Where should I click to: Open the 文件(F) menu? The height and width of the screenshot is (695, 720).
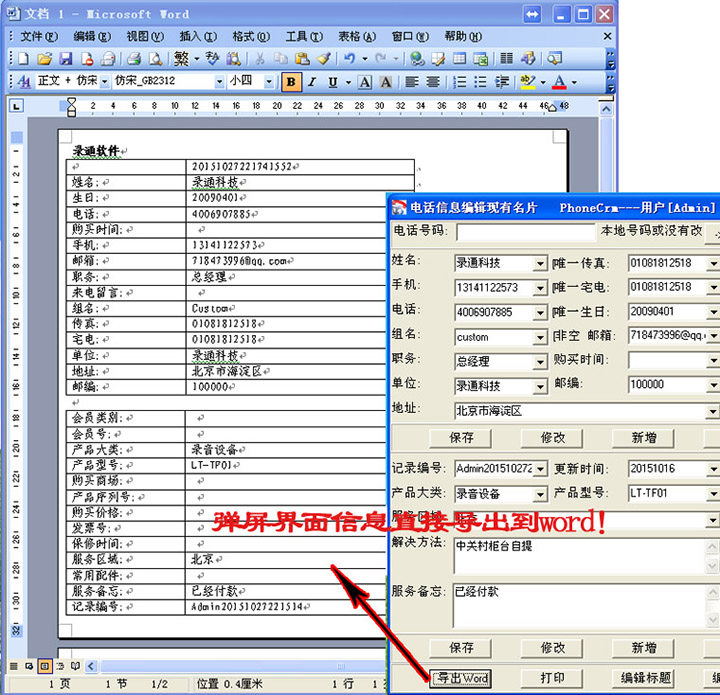(39, 36)
